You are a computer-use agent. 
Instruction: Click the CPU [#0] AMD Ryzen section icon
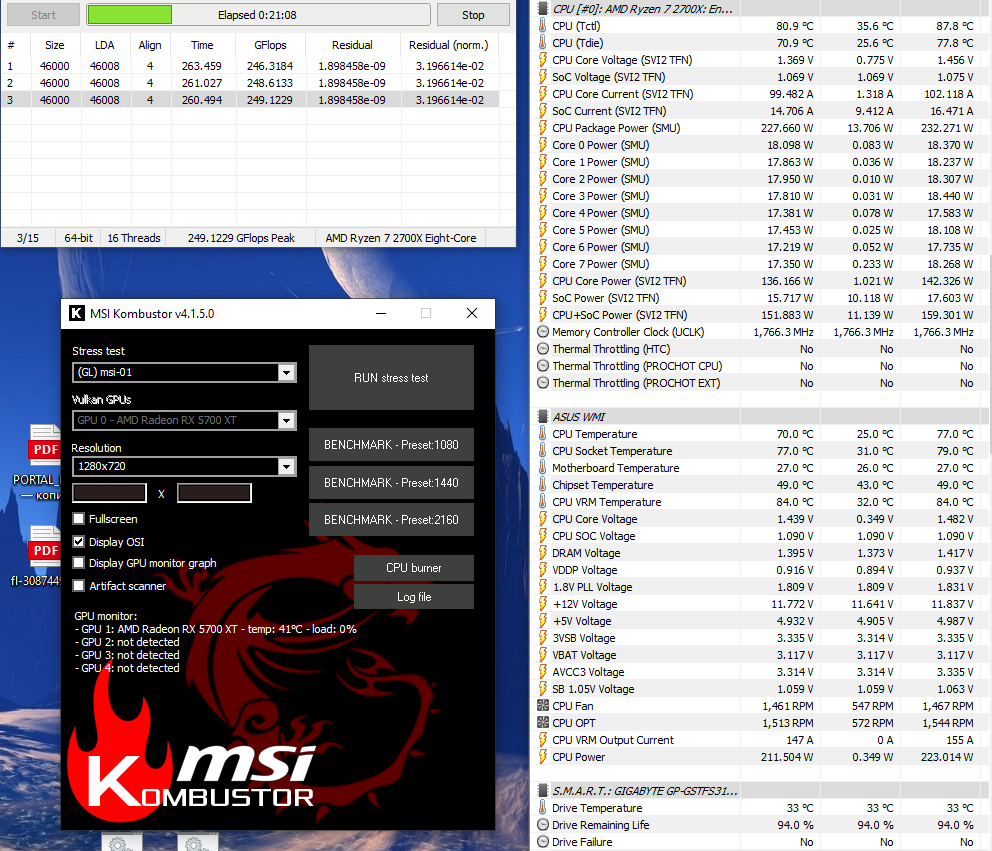point(543,8)
